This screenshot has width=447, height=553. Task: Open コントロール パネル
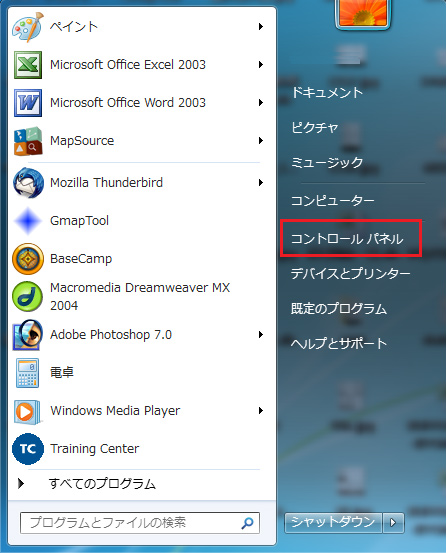click(x=347, y=239)
